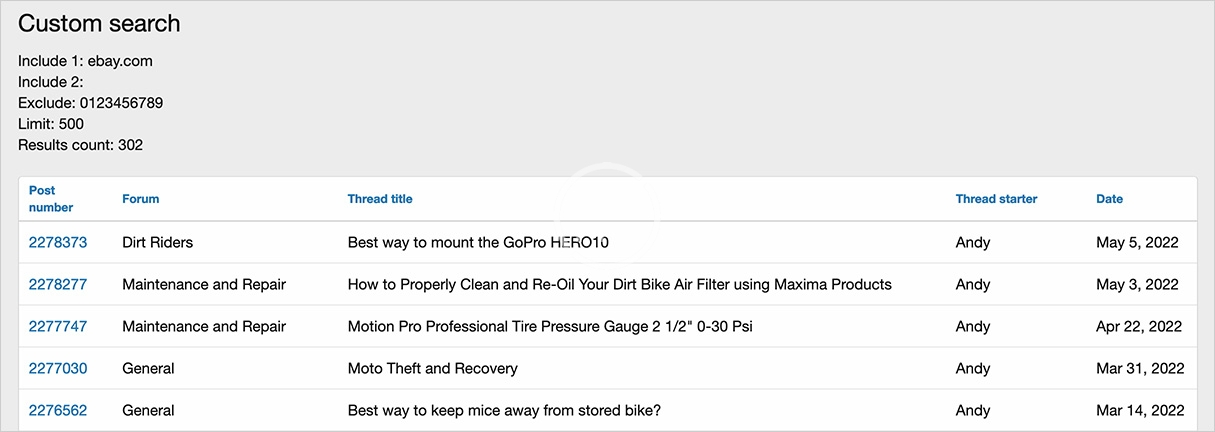
Task: Click the May 5, 2022 date cell
Action: coord(1137,242)
